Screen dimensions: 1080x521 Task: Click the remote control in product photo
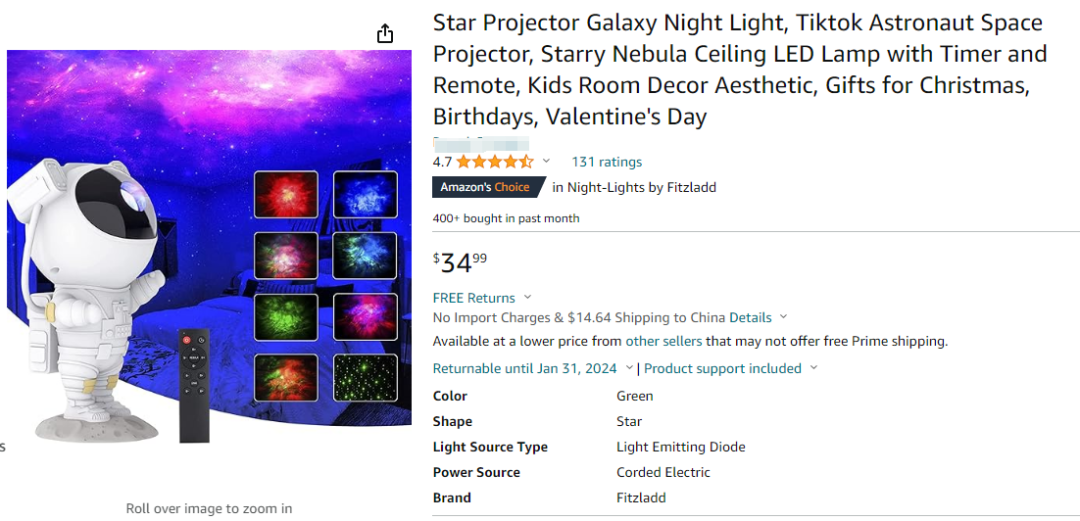click(194, 387)
